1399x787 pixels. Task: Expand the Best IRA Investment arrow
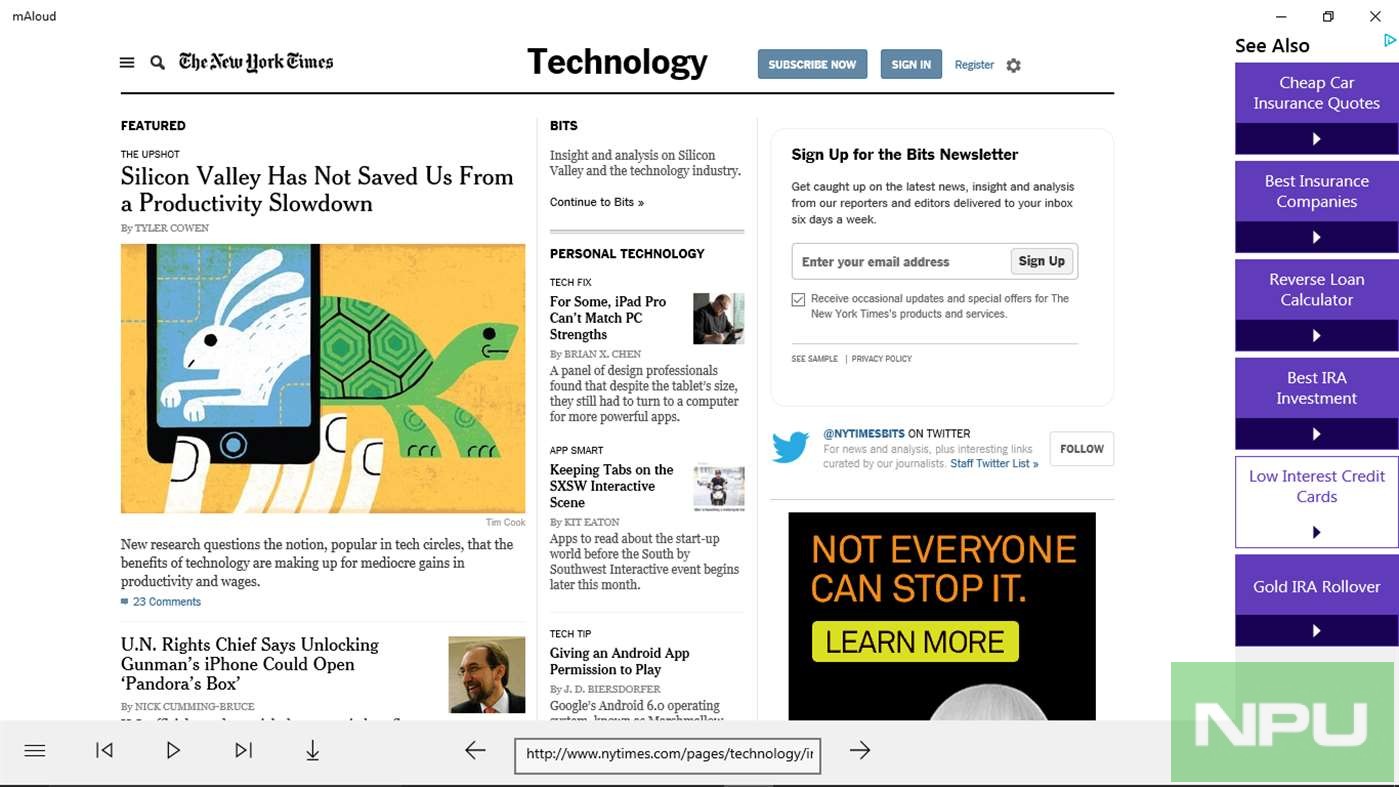[x=1316, y=434]
